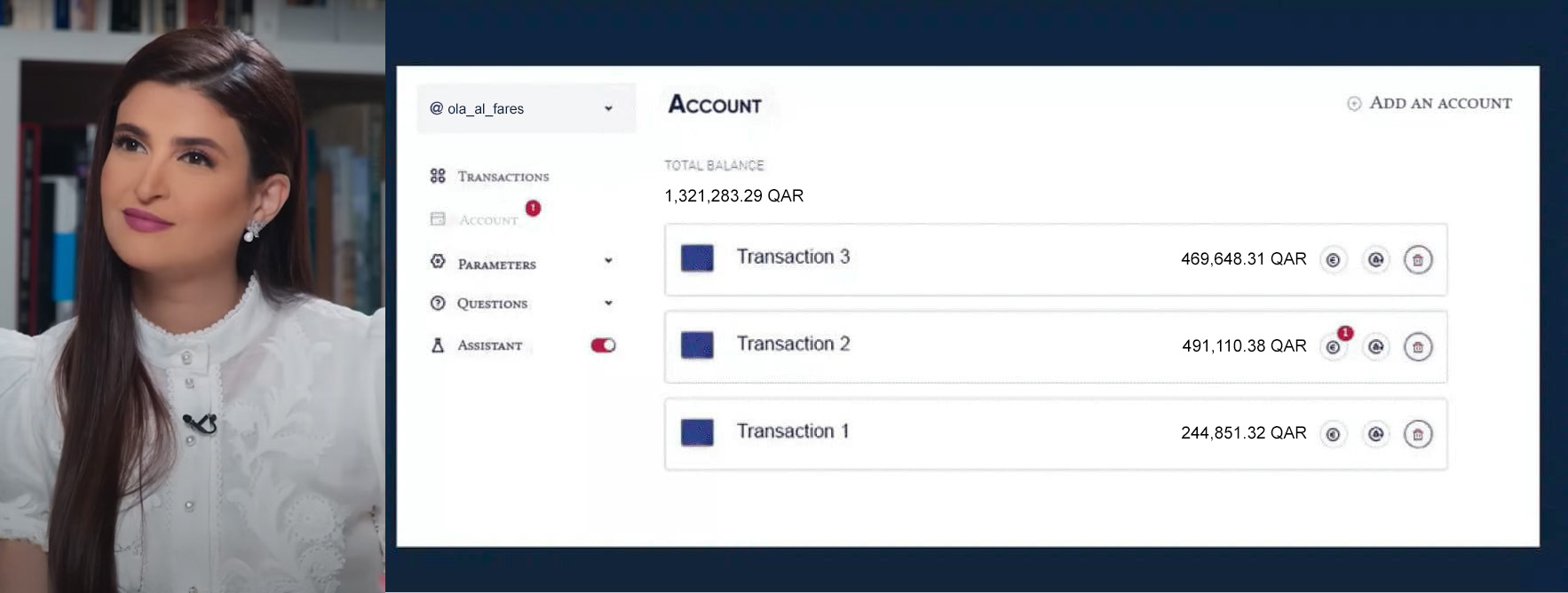Delete Transaction 1 with trash icon
This screenshot has height=593, width=1568.
point(1418,434)
